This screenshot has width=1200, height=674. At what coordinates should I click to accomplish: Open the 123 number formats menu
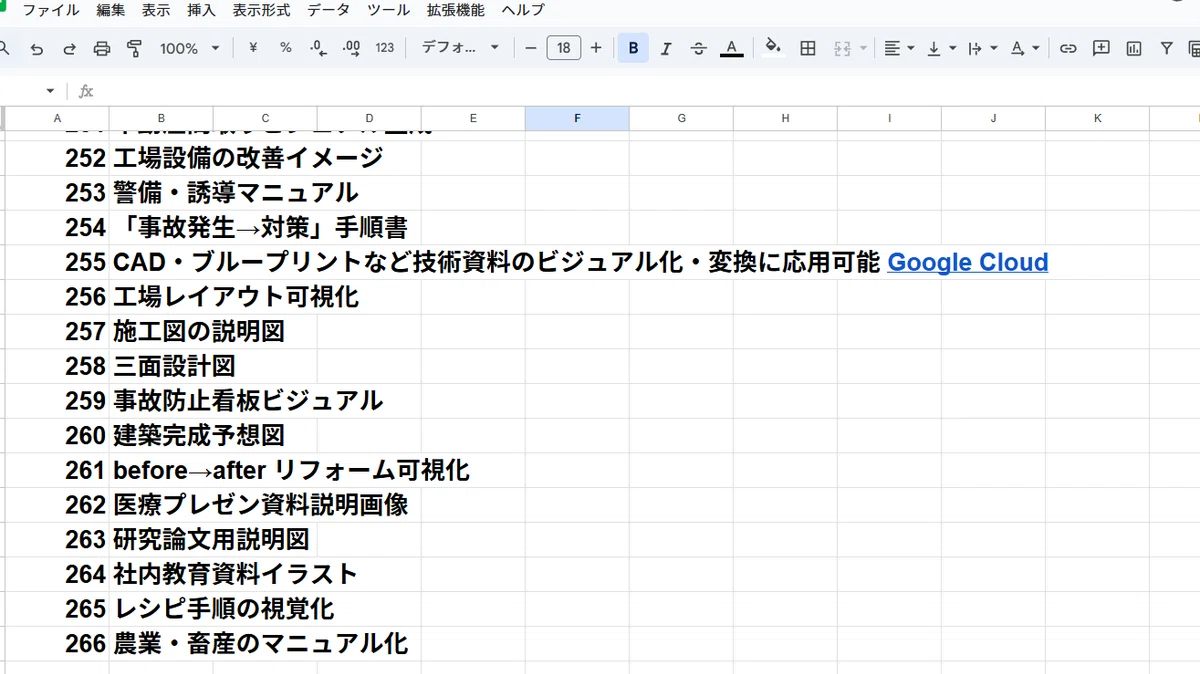pyautogui.click(x=385, y=48)
